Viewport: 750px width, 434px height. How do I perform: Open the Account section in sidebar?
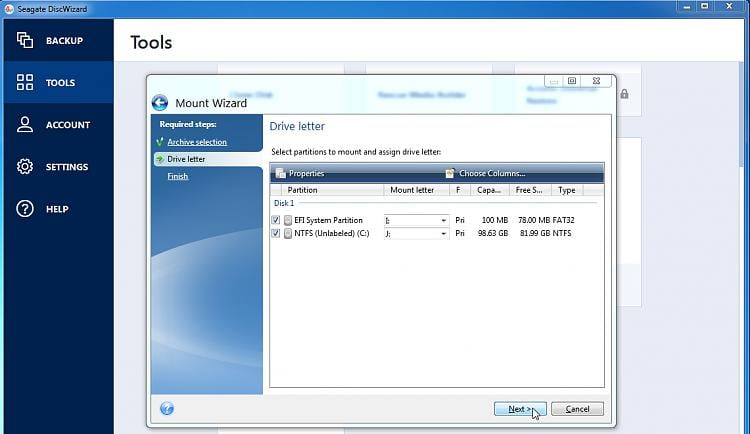click(x=58, y=124)
